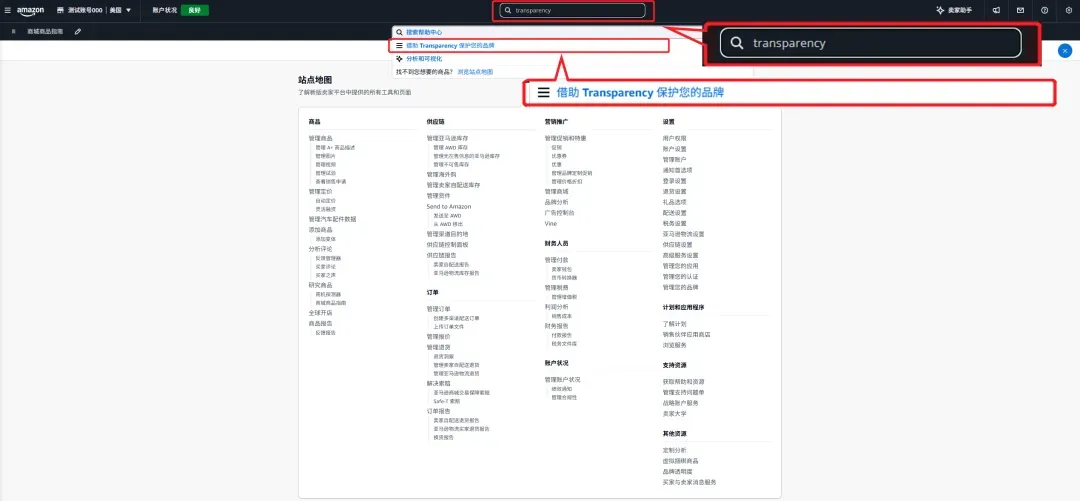Click into the top search field containing transparency
The image size is (1080, 501).
[x=572, y=10]
